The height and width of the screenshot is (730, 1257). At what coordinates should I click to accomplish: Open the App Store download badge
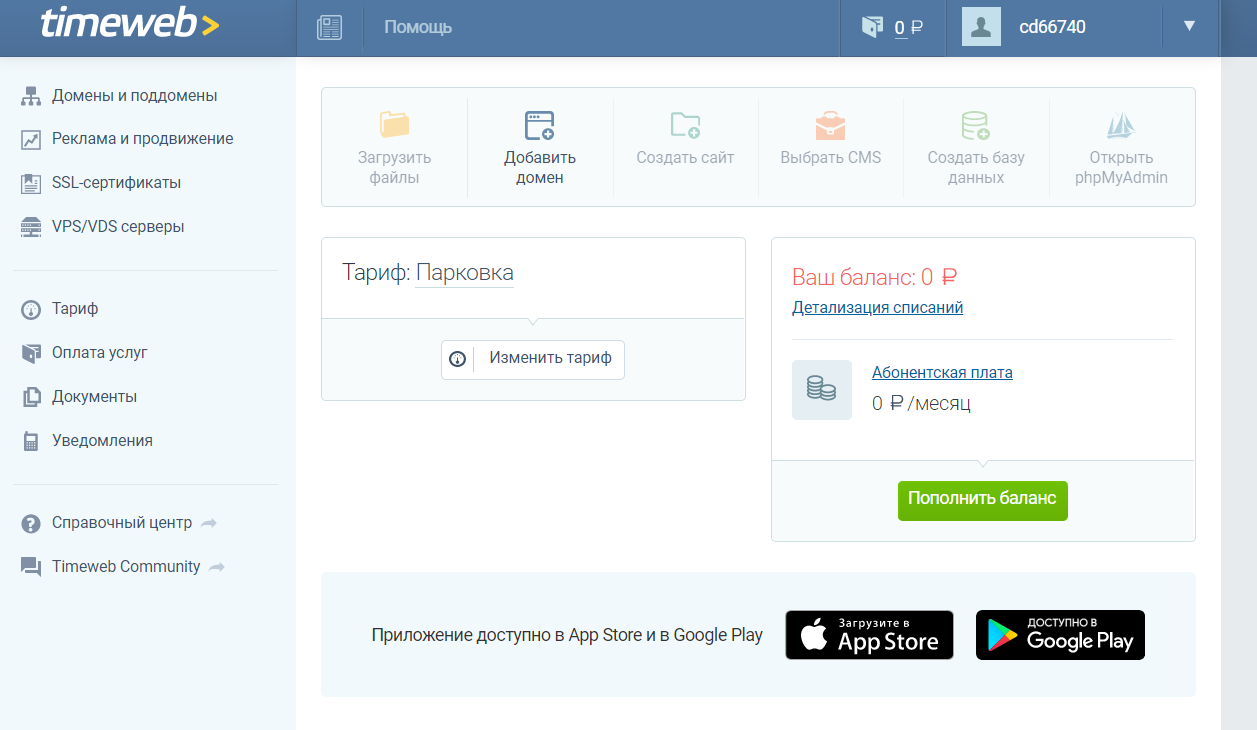coord(870,635)
